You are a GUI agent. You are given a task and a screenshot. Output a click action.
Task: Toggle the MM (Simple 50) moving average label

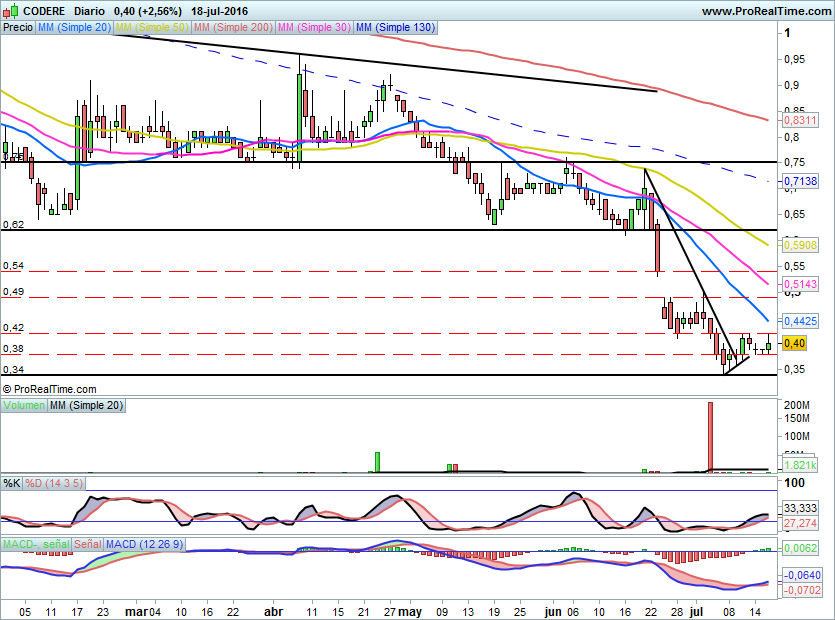point(153,28)
